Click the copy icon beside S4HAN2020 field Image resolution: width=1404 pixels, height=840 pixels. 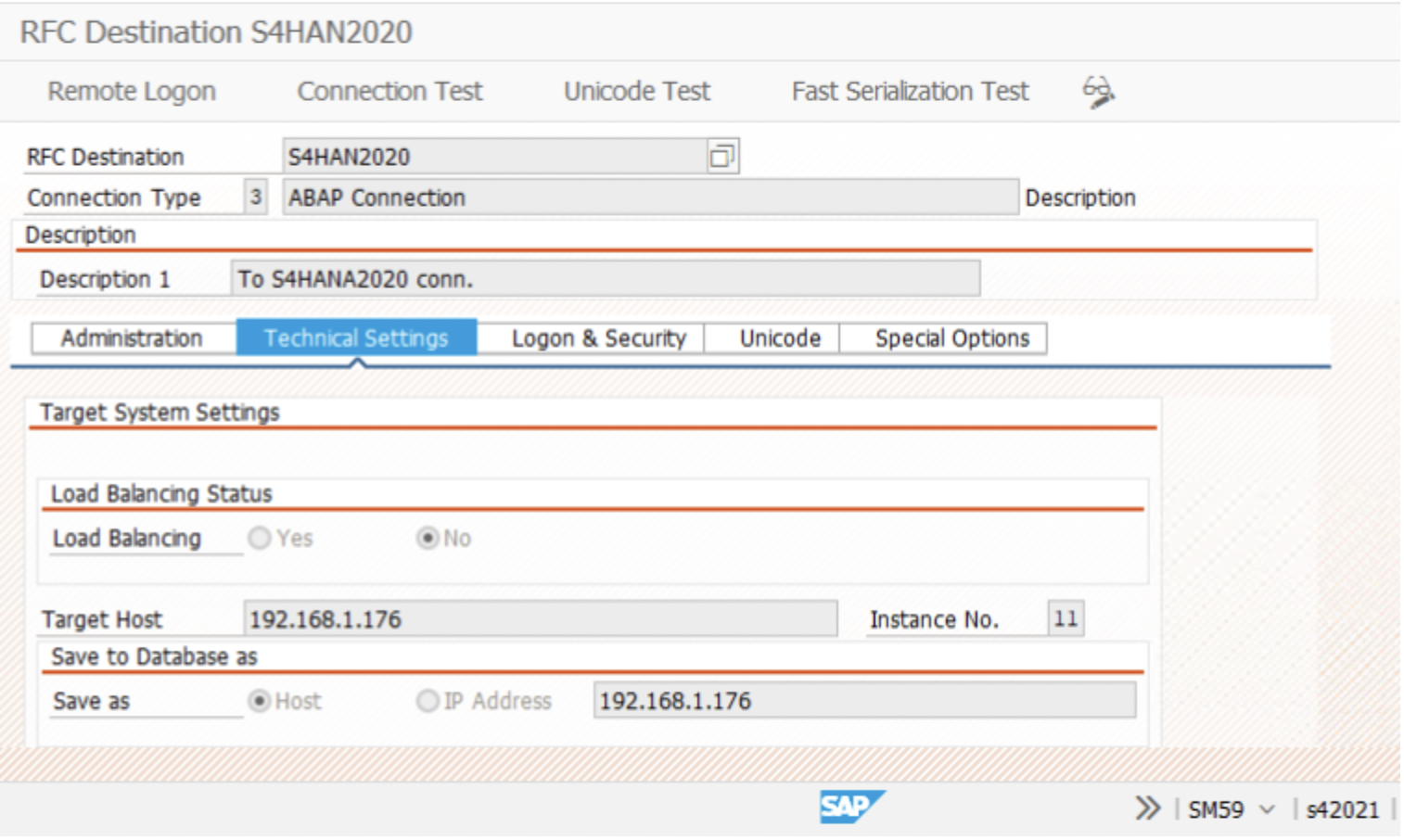721,156
